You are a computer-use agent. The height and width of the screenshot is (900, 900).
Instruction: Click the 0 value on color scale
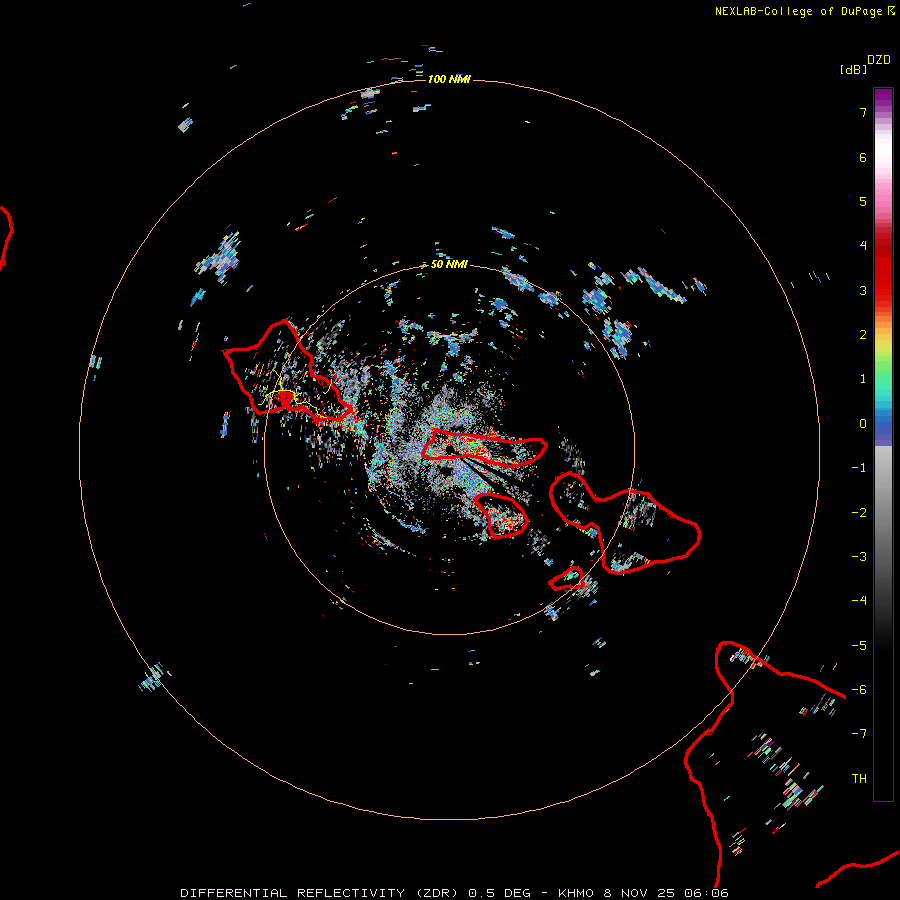(x=863, y=424)
